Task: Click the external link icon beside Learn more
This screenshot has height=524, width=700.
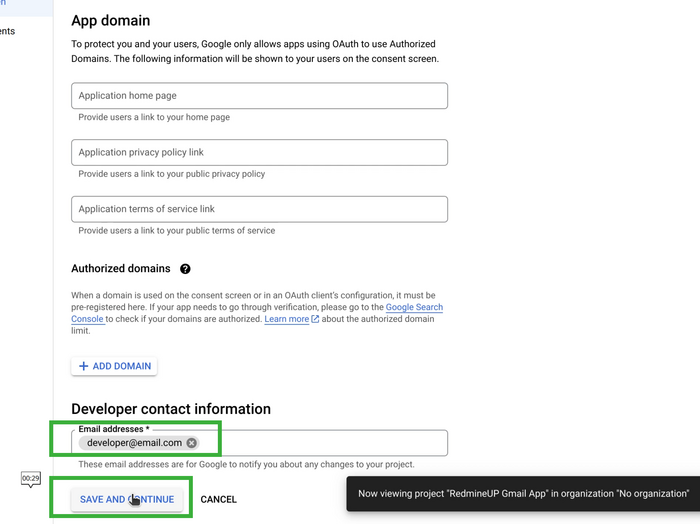Action: tap(315, 319)
